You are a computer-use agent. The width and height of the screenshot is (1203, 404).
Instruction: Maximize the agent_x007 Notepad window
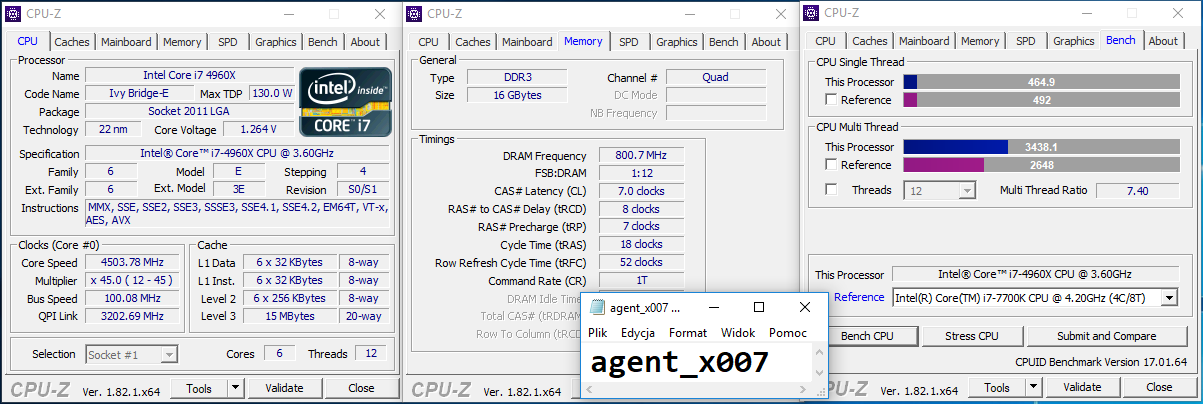coord(758,307)
